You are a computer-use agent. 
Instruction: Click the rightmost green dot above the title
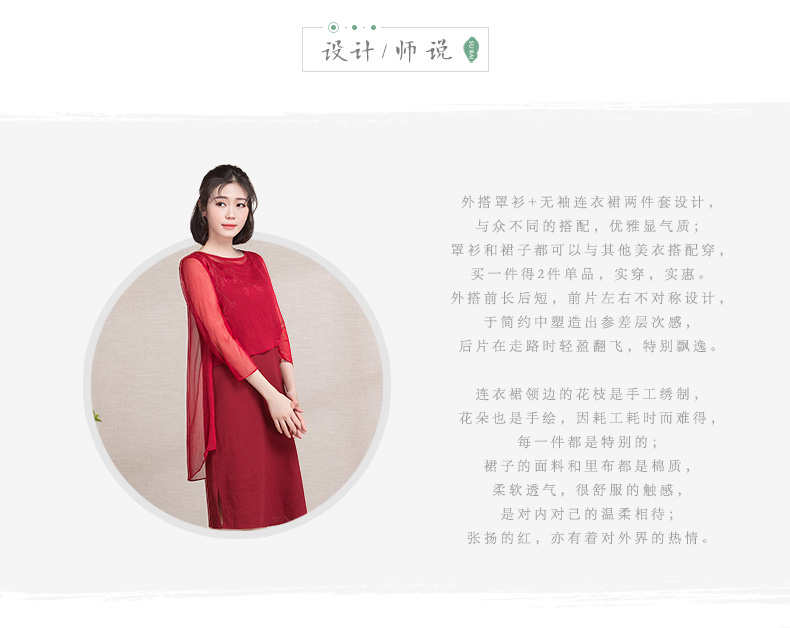(373, 28)
